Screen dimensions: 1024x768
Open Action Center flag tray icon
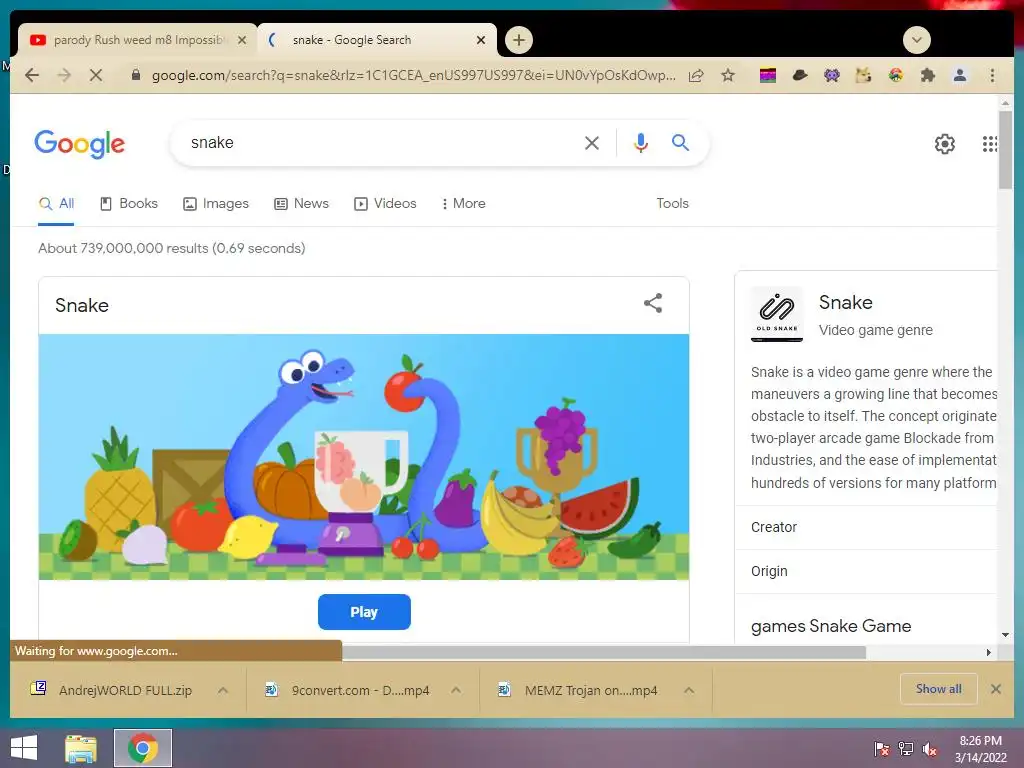(x=881, y=748)
